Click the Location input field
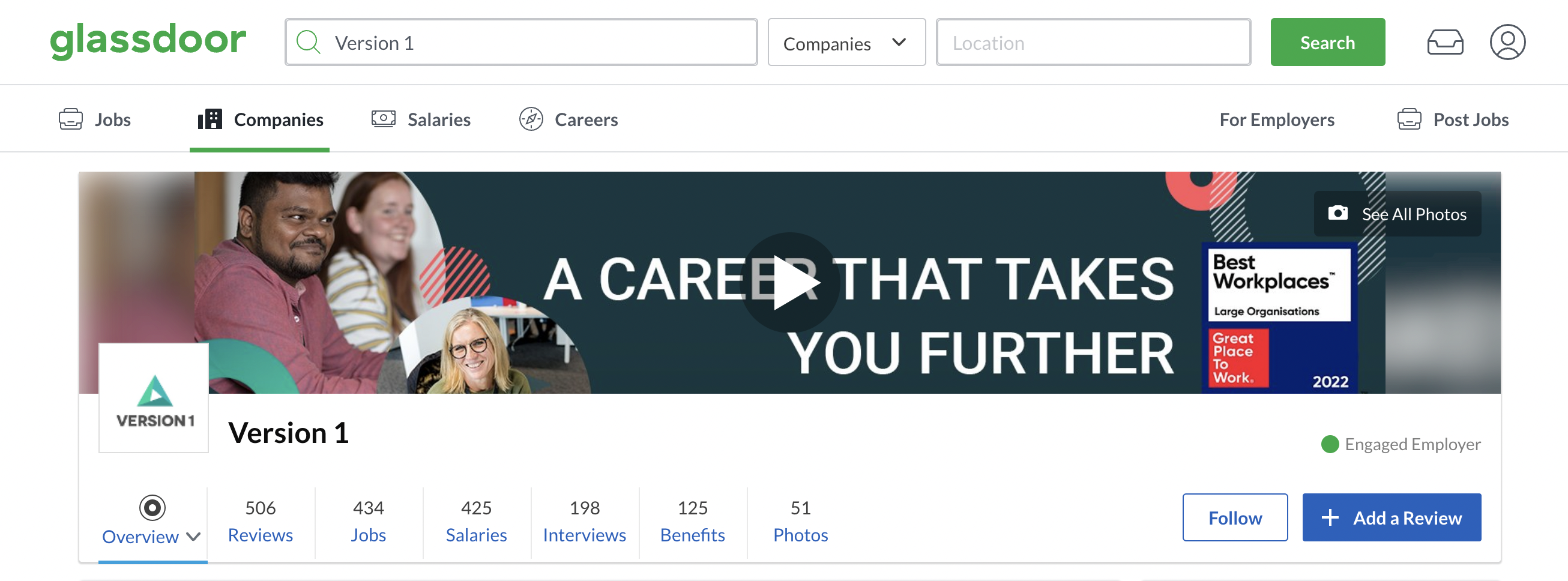 pos(1093,43)
